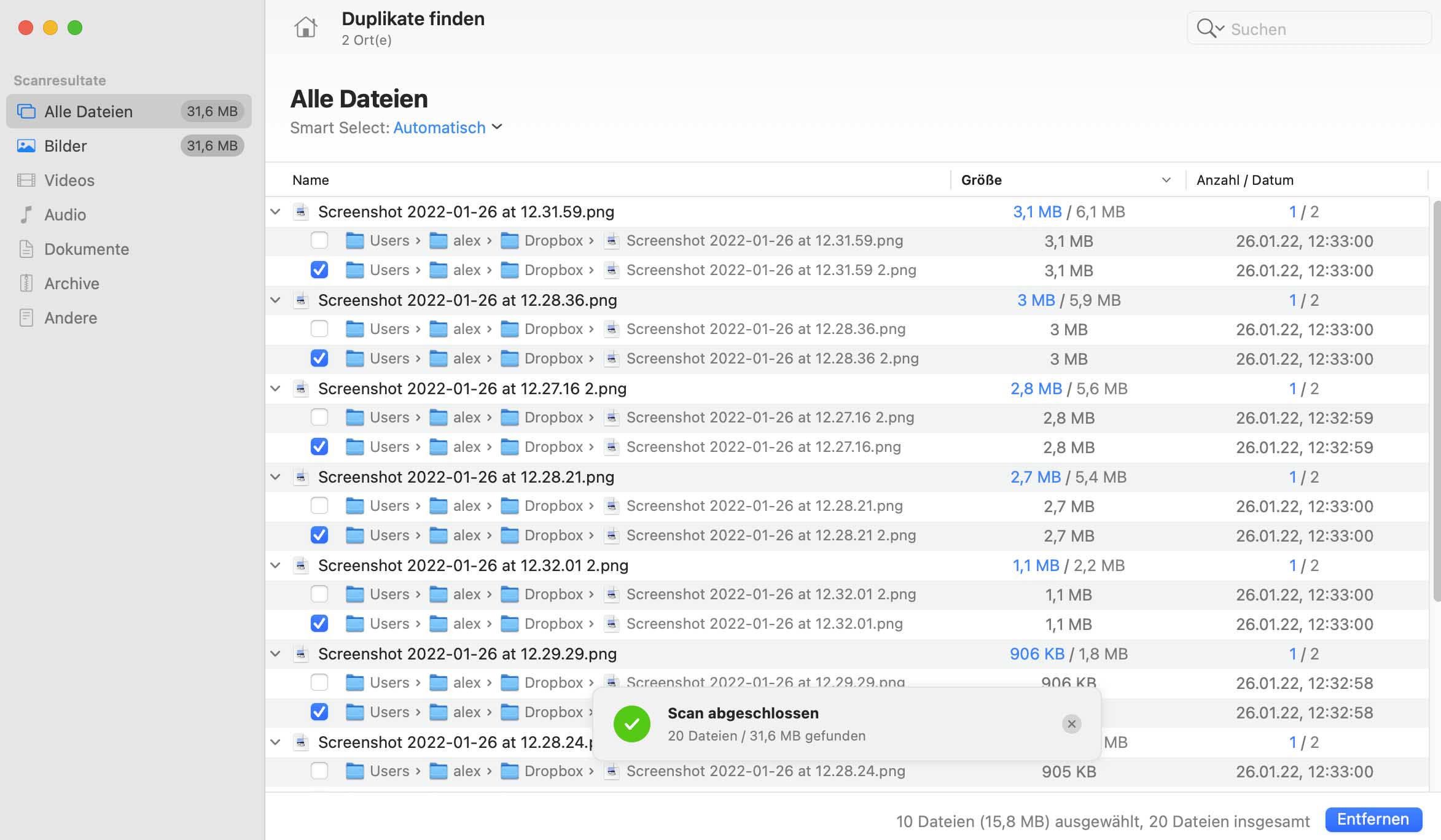The image size is (1441, 840).
Task: Collapse Screenshot 12.28.24 group
Action: tap(276, 742)
